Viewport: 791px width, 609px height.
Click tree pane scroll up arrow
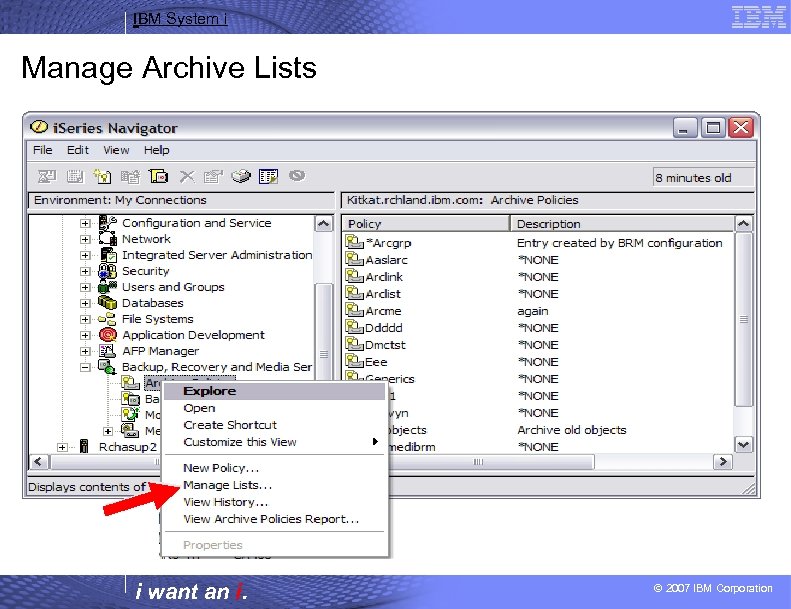click(x=323, y=223)
